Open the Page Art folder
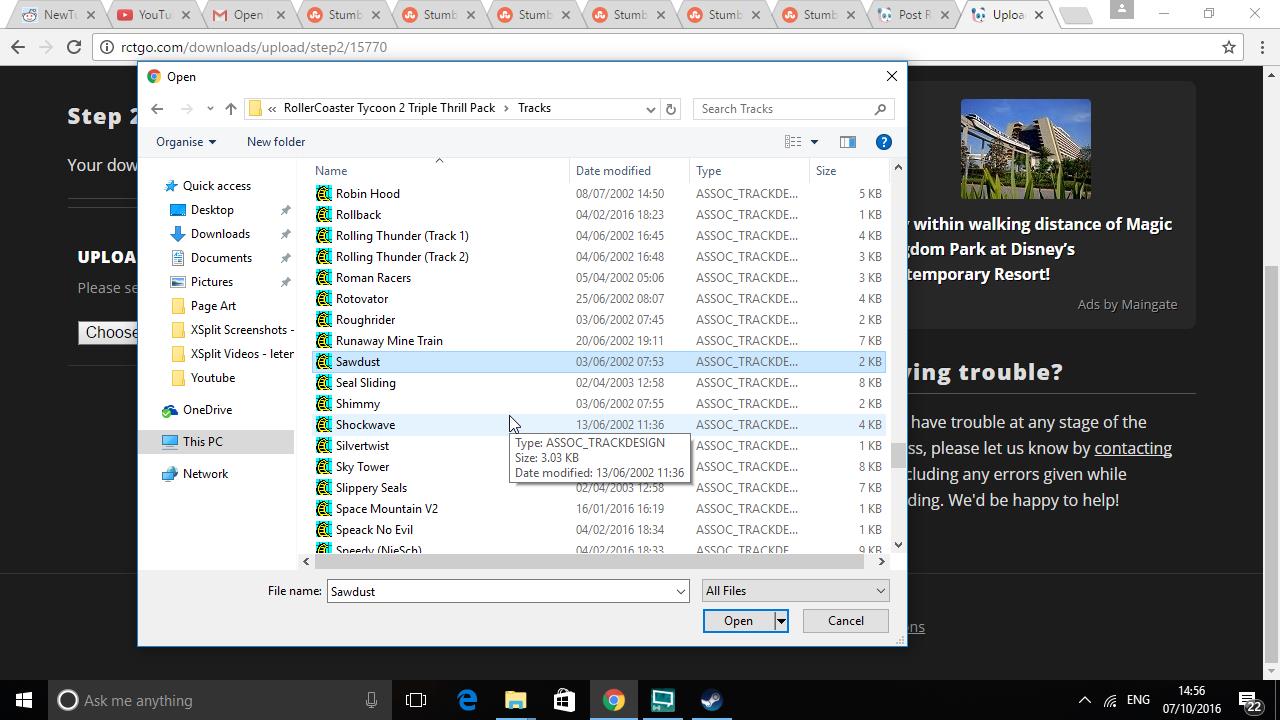The image size is (1280, 720). click(x=213, y=306)
